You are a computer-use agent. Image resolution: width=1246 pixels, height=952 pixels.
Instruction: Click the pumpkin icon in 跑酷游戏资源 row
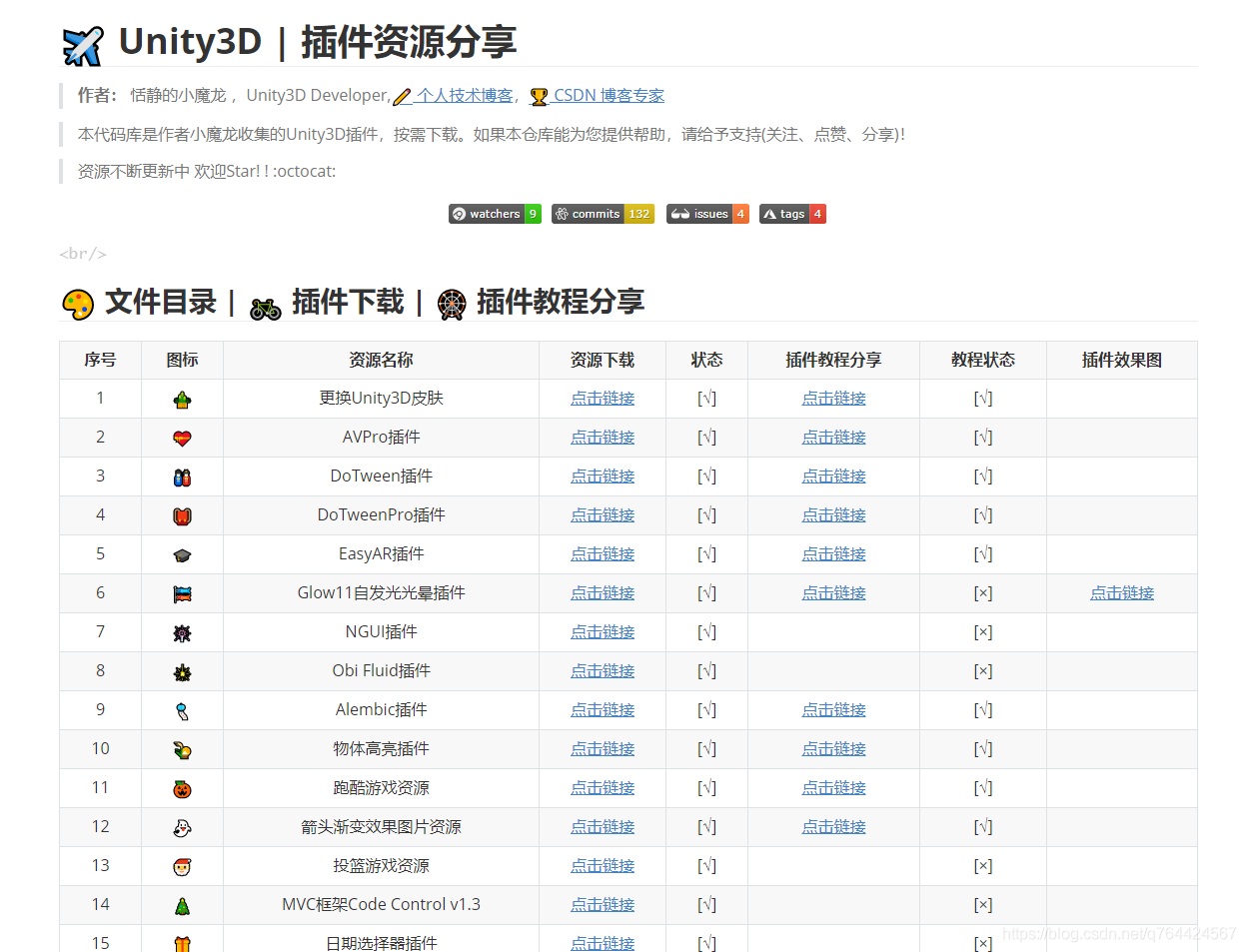point(182,789)
